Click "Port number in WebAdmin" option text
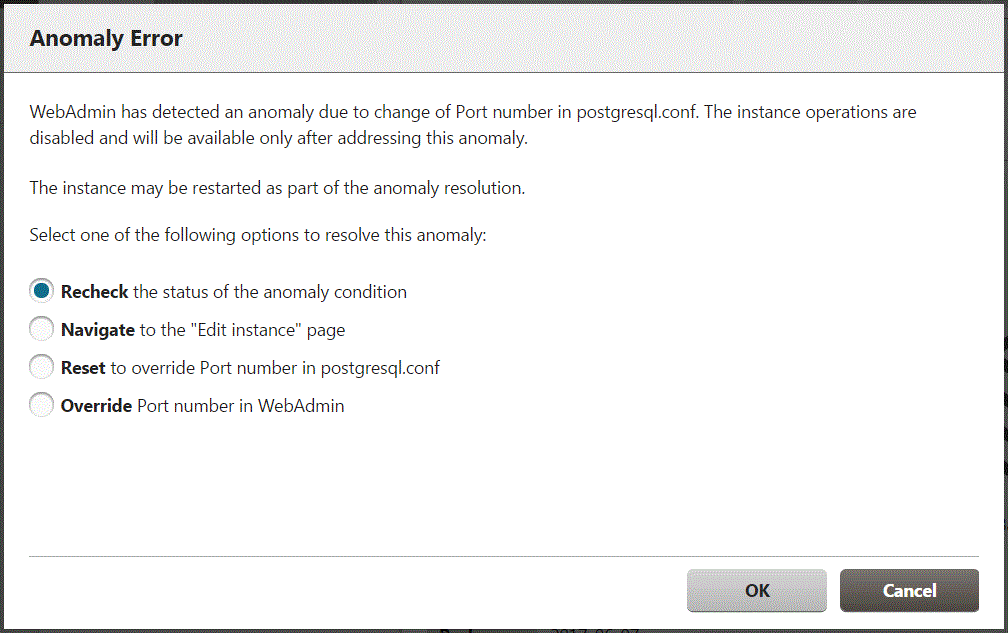Image resolution: width=1008 pixels, height=633 pixels. [240, 406]
